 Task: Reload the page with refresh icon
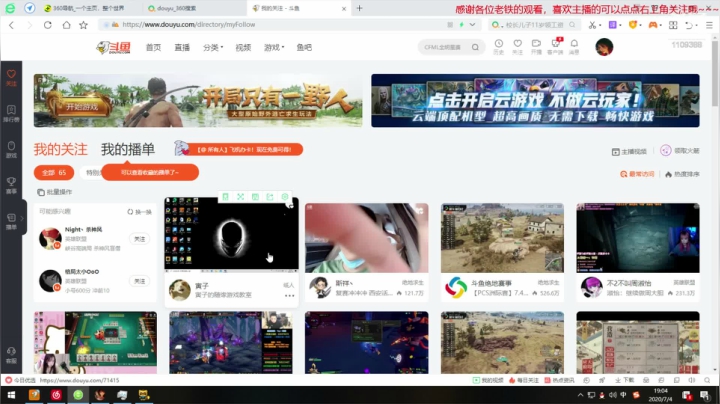(x=48, y=25)
